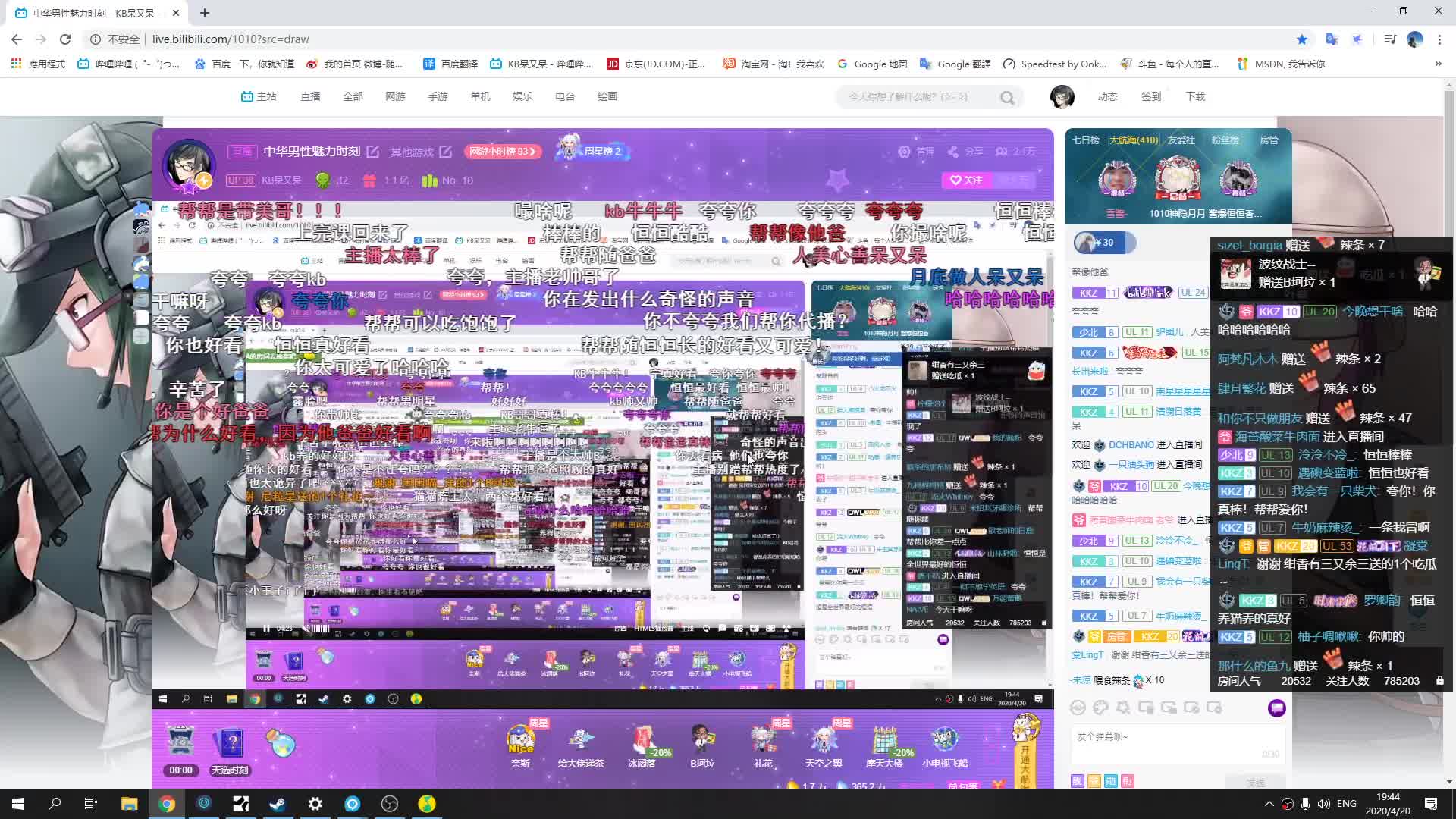Image resolution: width=1456 pixels, height=819 pixels.
Task: Send the 小电视飞船 gift
Action: coord(945,745)
